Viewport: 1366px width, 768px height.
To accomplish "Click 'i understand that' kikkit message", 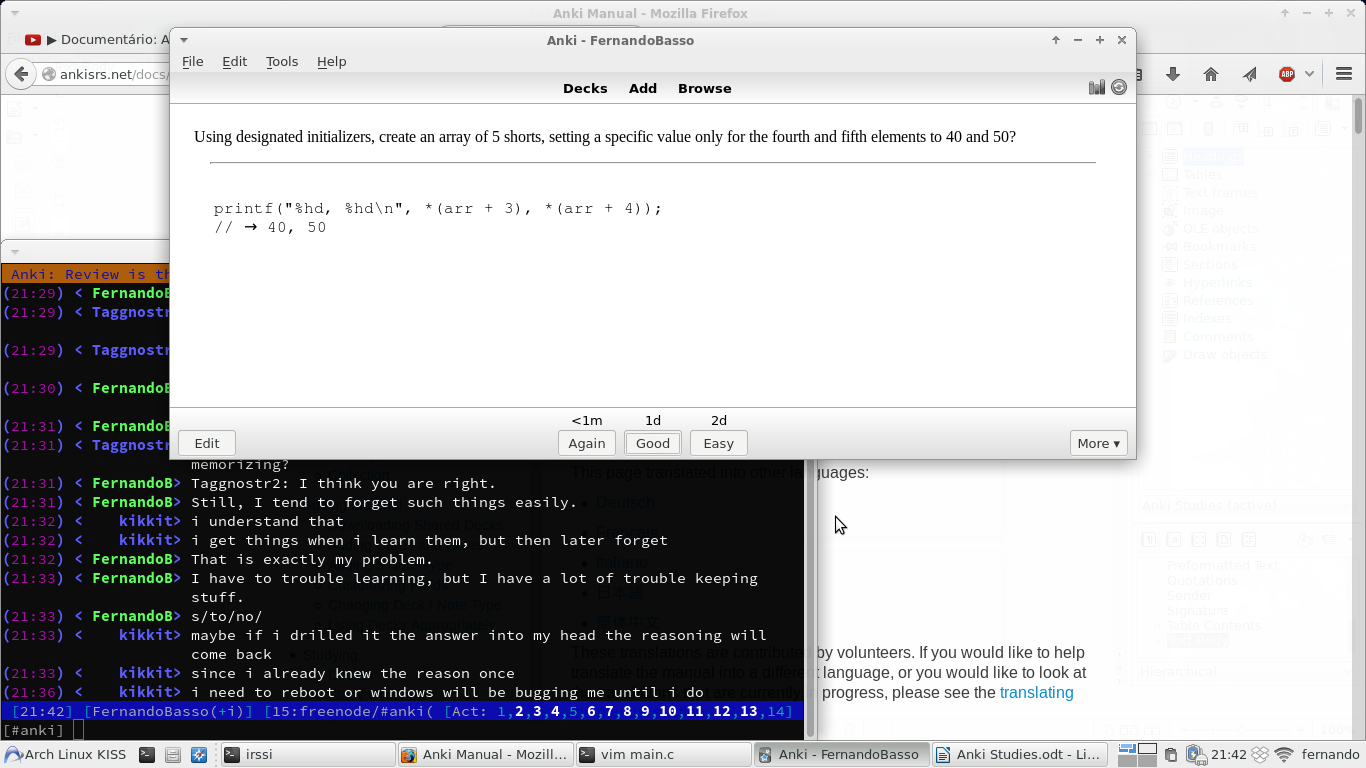I will pyautogui.click(x=267, y=521).
